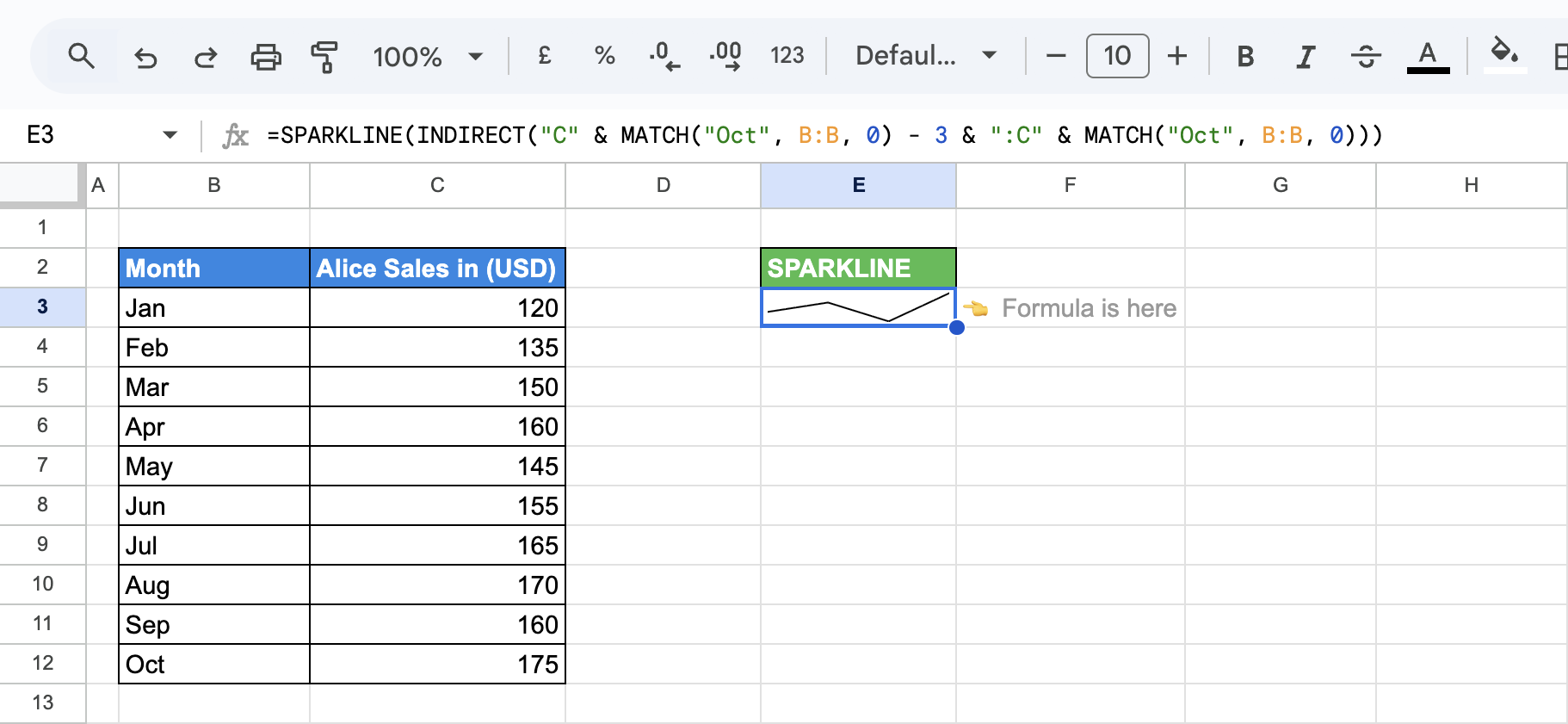
Task: Open the borders tool
Action: (x=1560, y=57)
